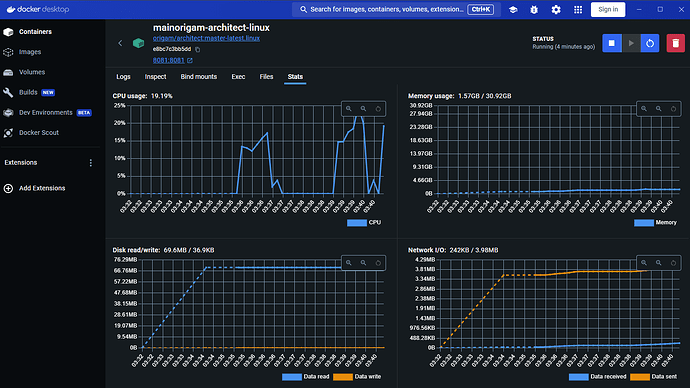Screen dimensions: 690x388
Task: Switch to the Inspect tab
Action: coord(155,77)
